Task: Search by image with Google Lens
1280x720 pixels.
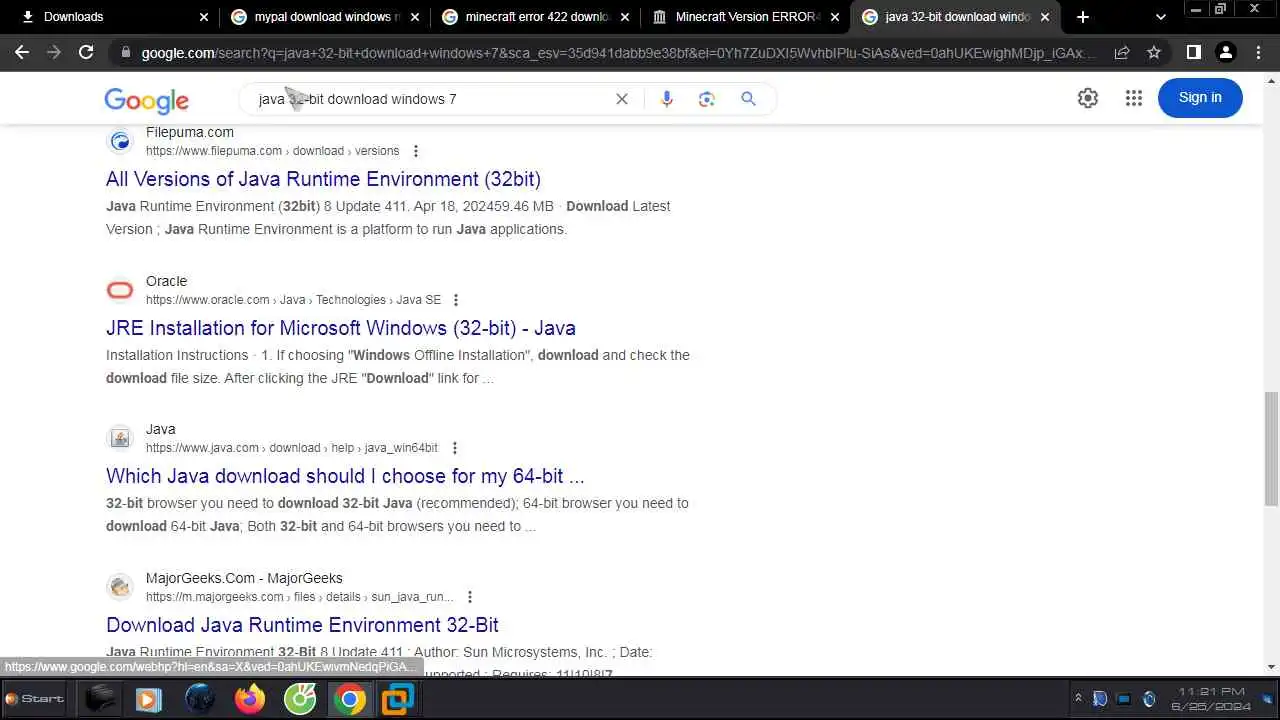Action: (x=707, y=99)
